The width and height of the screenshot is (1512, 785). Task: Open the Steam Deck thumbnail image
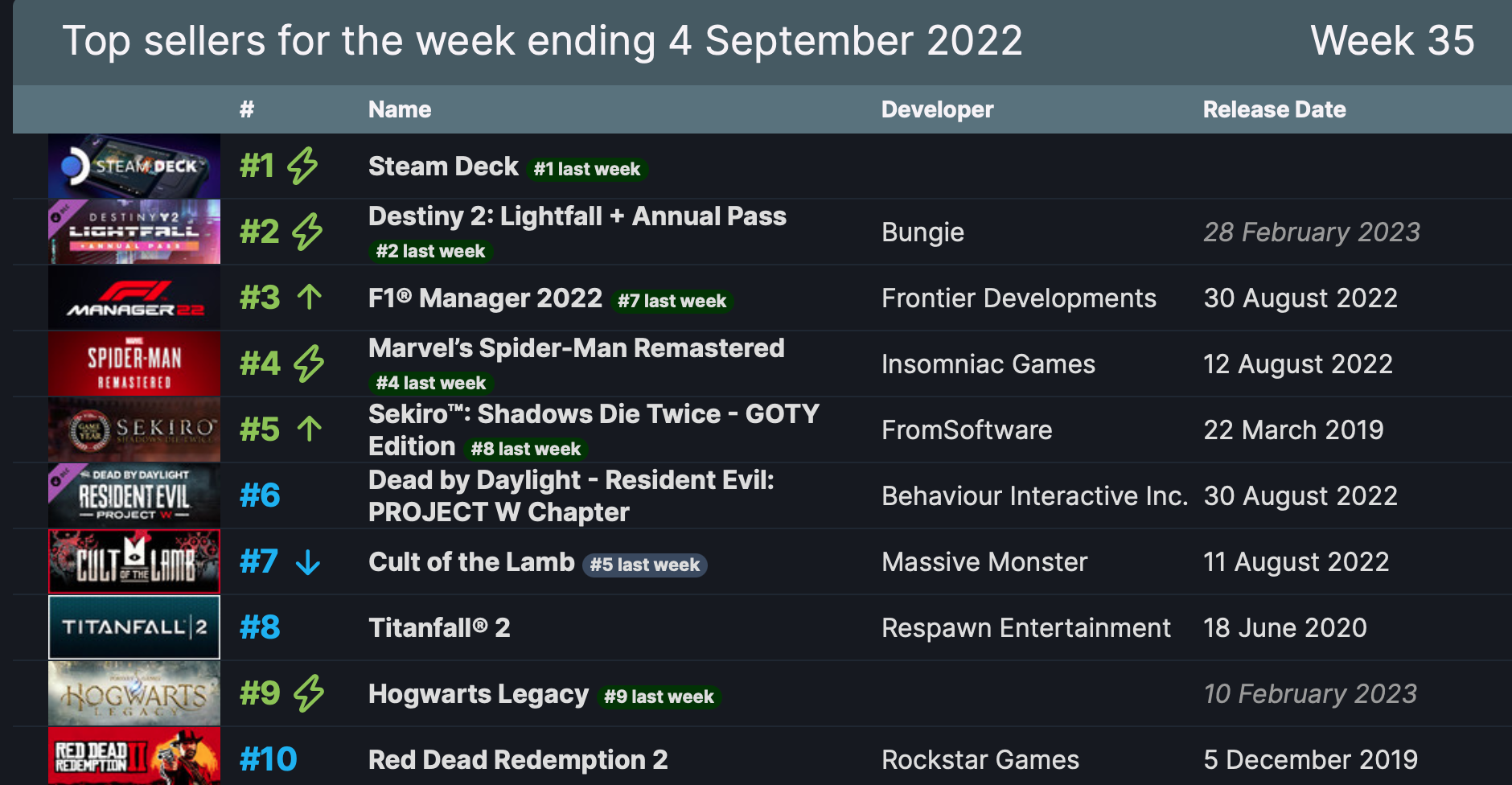point(134,166)
